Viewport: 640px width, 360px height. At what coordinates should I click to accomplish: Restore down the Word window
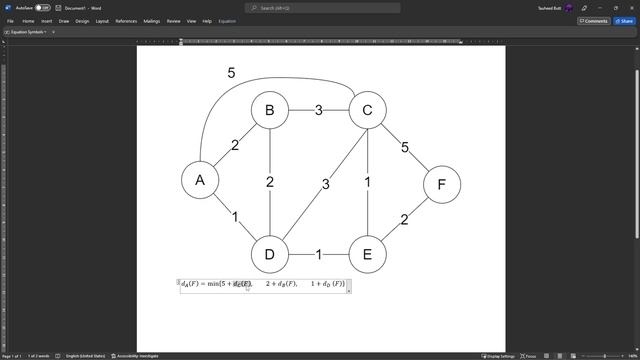[x=616, y=8]
